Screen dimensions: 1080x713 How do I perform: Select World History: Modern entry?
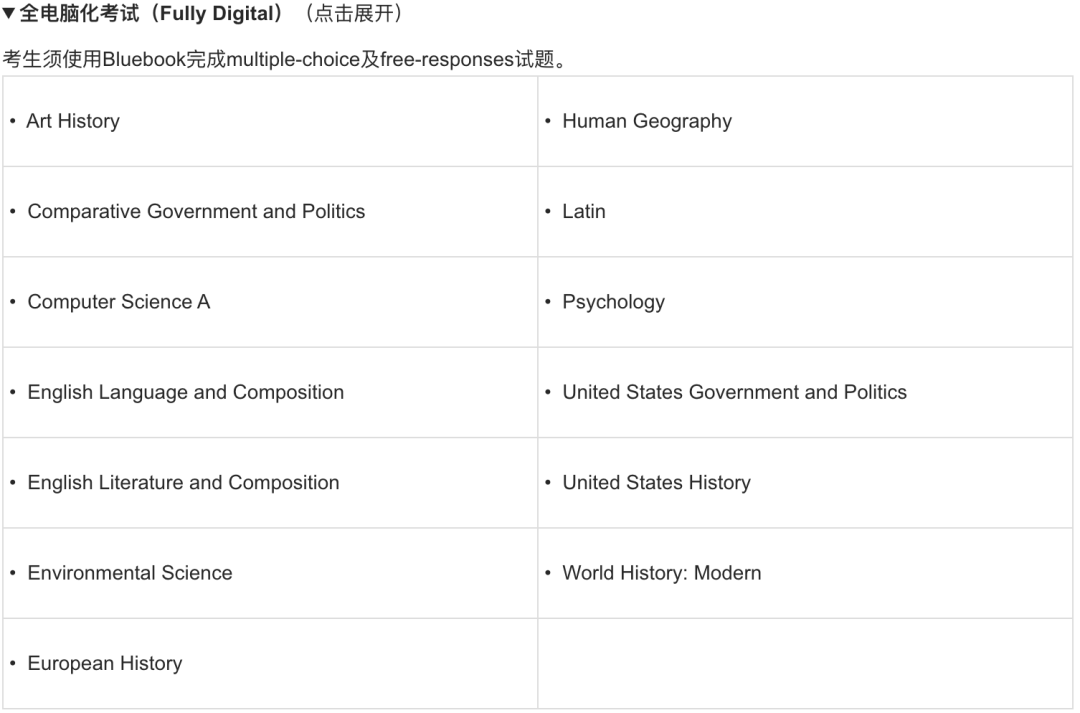point(661,573)
